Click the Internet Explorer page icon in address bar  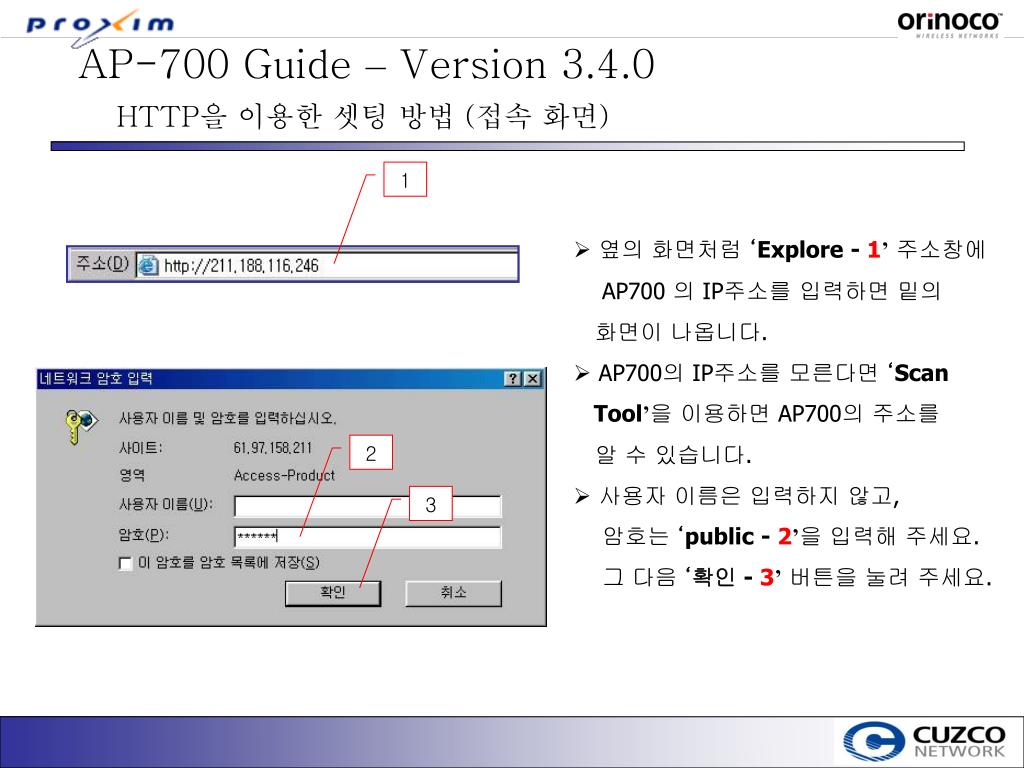148,265
